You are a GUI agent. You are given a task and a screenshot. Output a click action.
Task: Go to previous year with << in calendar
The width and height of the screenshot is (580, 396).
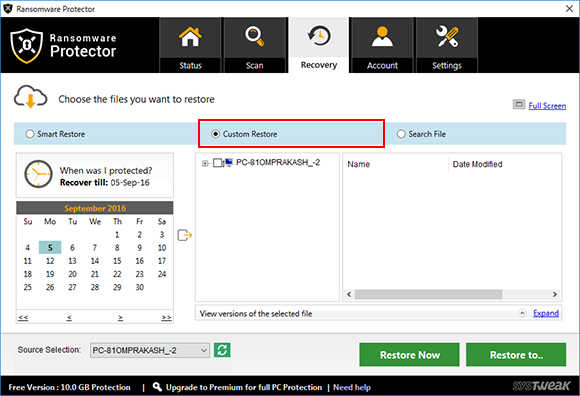click(x=23, y=317)
